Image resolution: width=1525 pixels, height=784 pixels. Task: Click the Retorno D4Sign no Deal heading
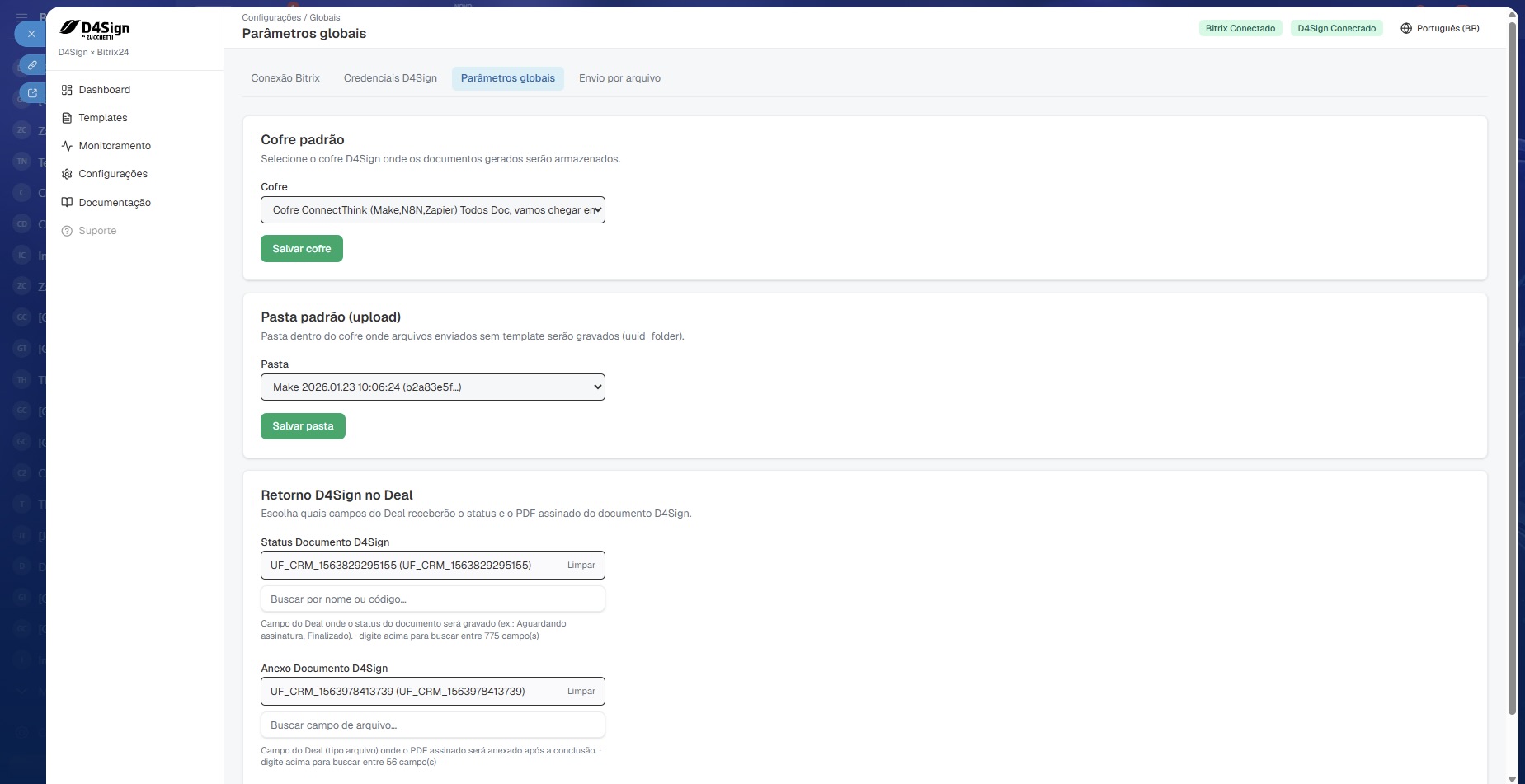[x=337, y=495]
